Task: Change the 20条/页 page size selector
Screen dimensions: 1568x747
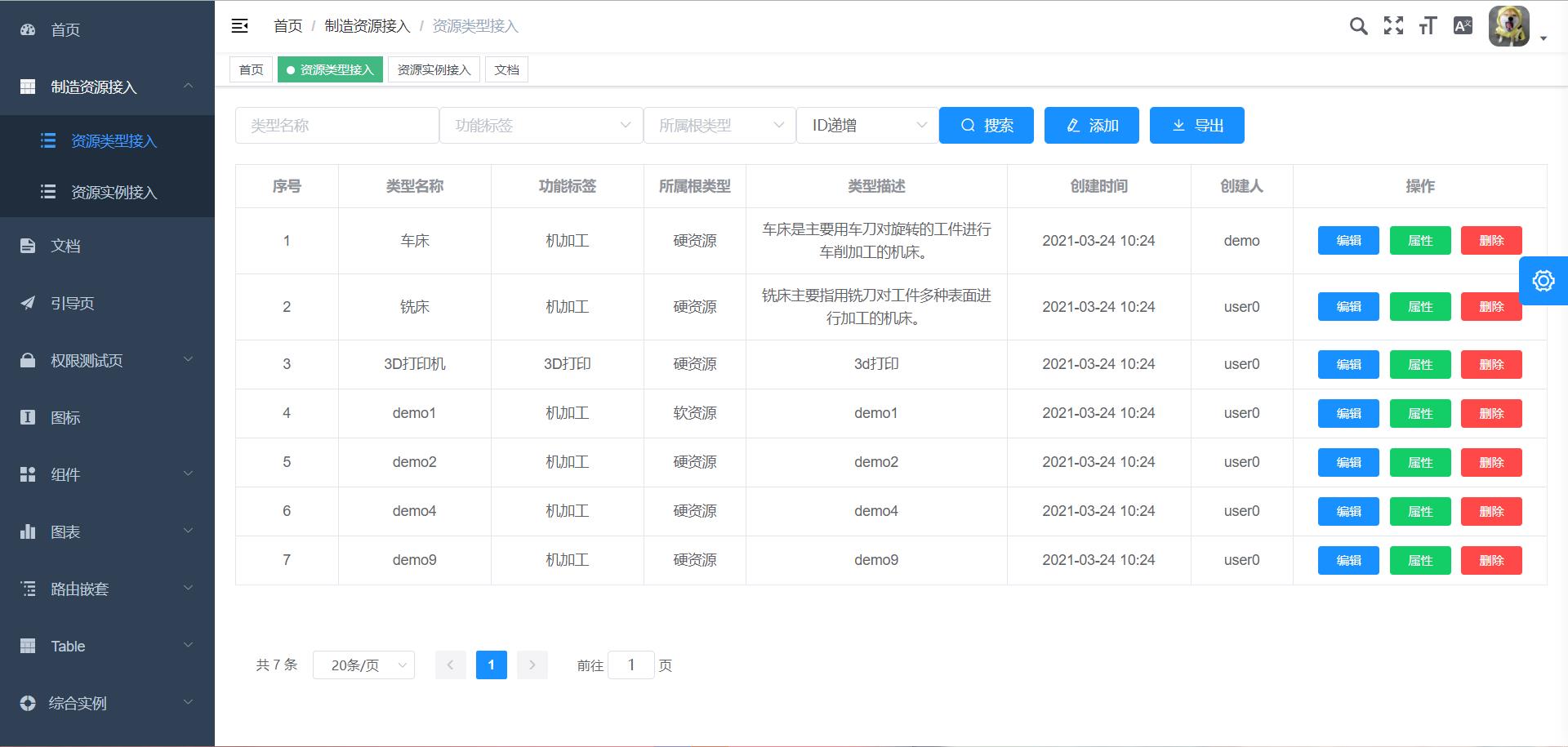Action: [363, 665]
